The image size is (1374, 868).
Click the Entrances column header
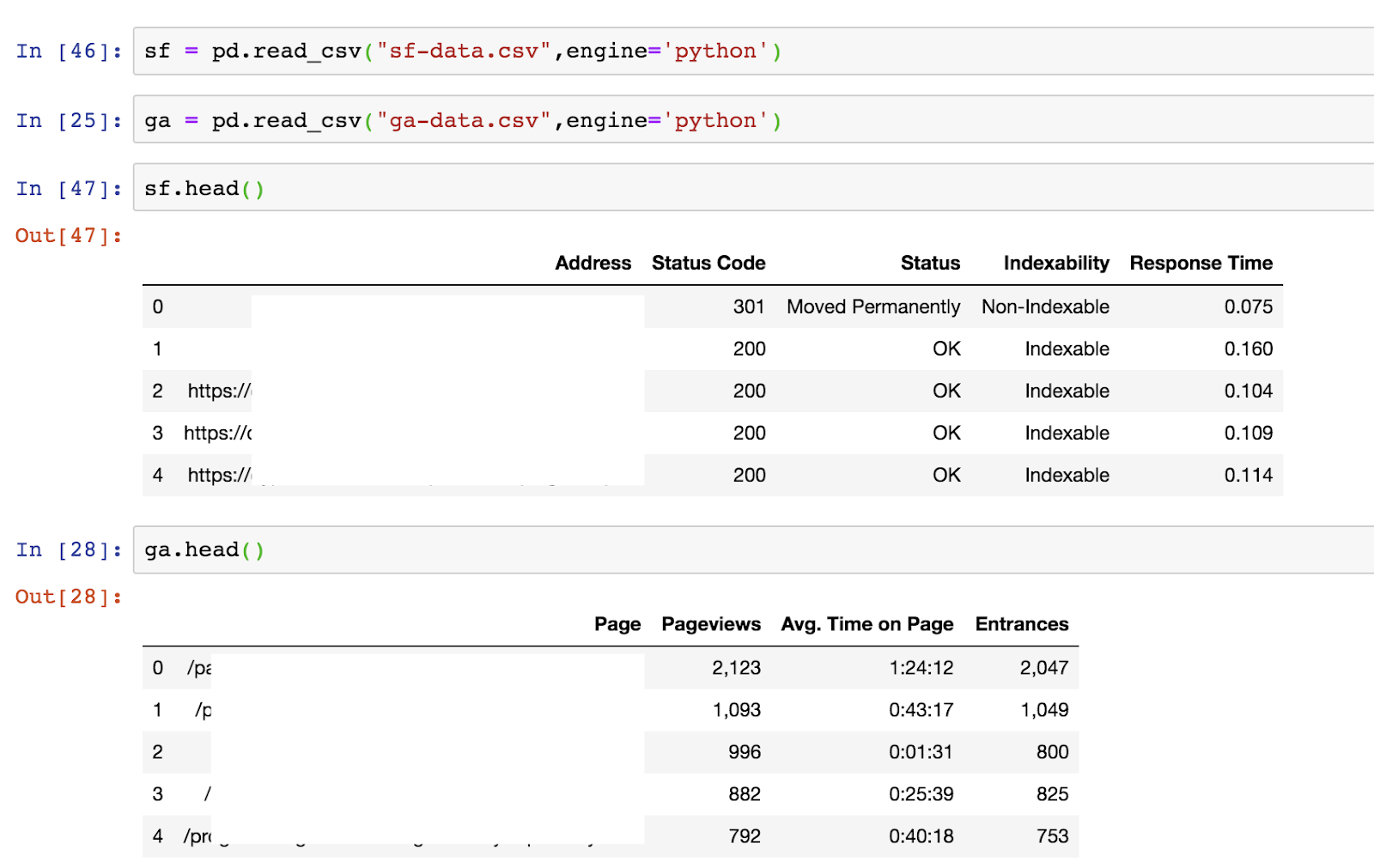(x=1022, y=624)
